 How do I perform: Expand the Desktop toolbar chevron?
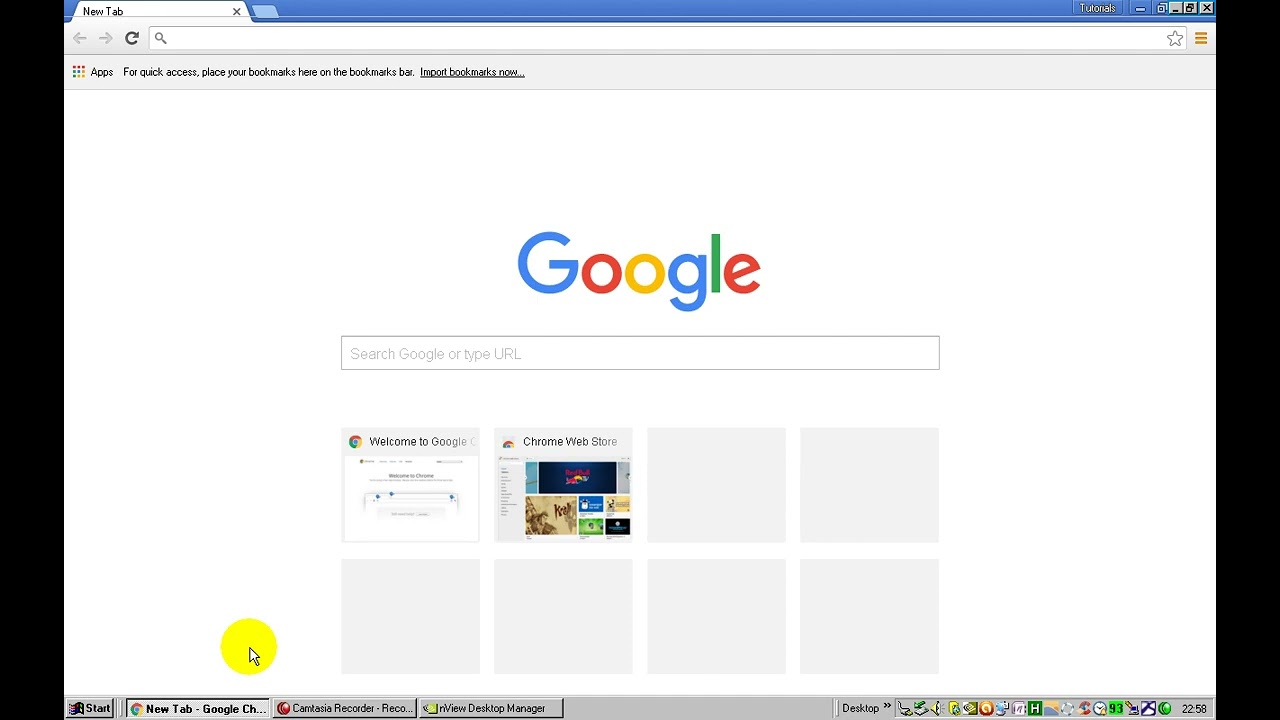[x=887, y=707]
